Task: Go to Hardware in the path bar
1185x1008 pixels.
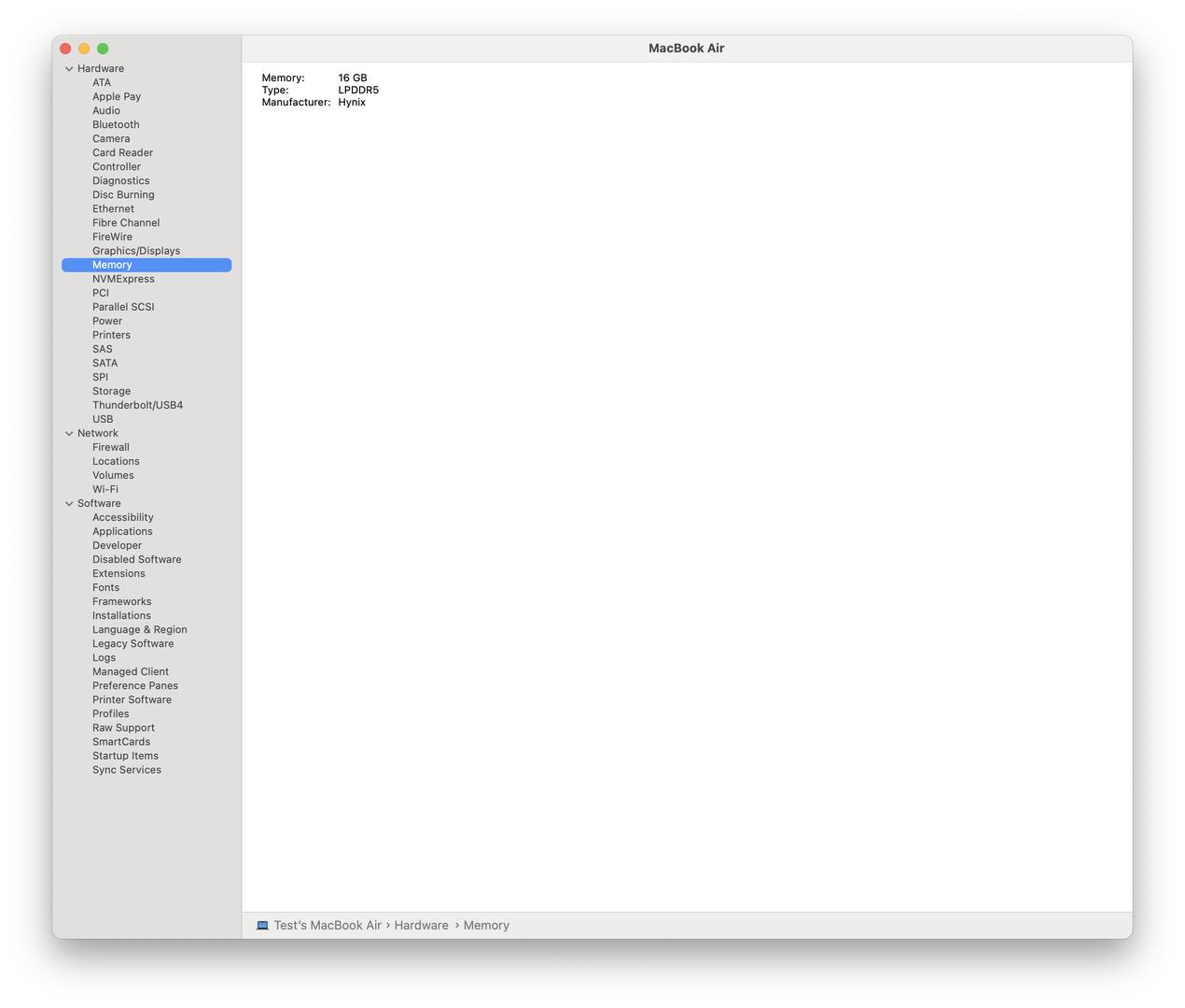Action: click(x=421, y=926)
